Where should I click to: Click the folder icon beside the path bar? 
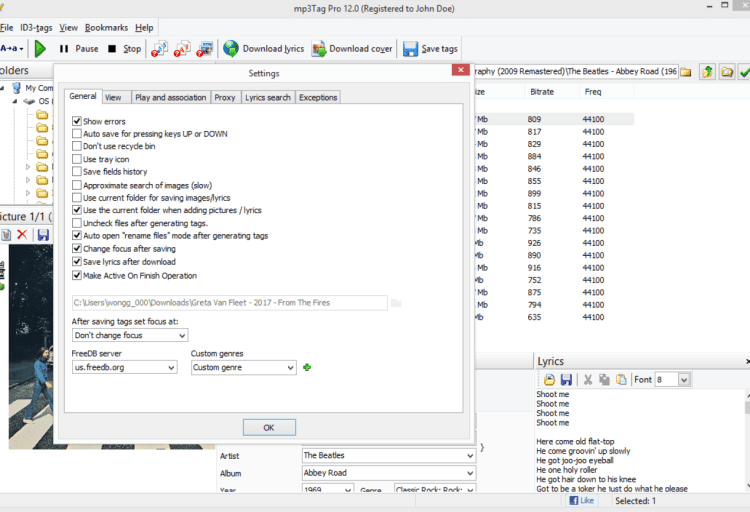pos(686,72)
